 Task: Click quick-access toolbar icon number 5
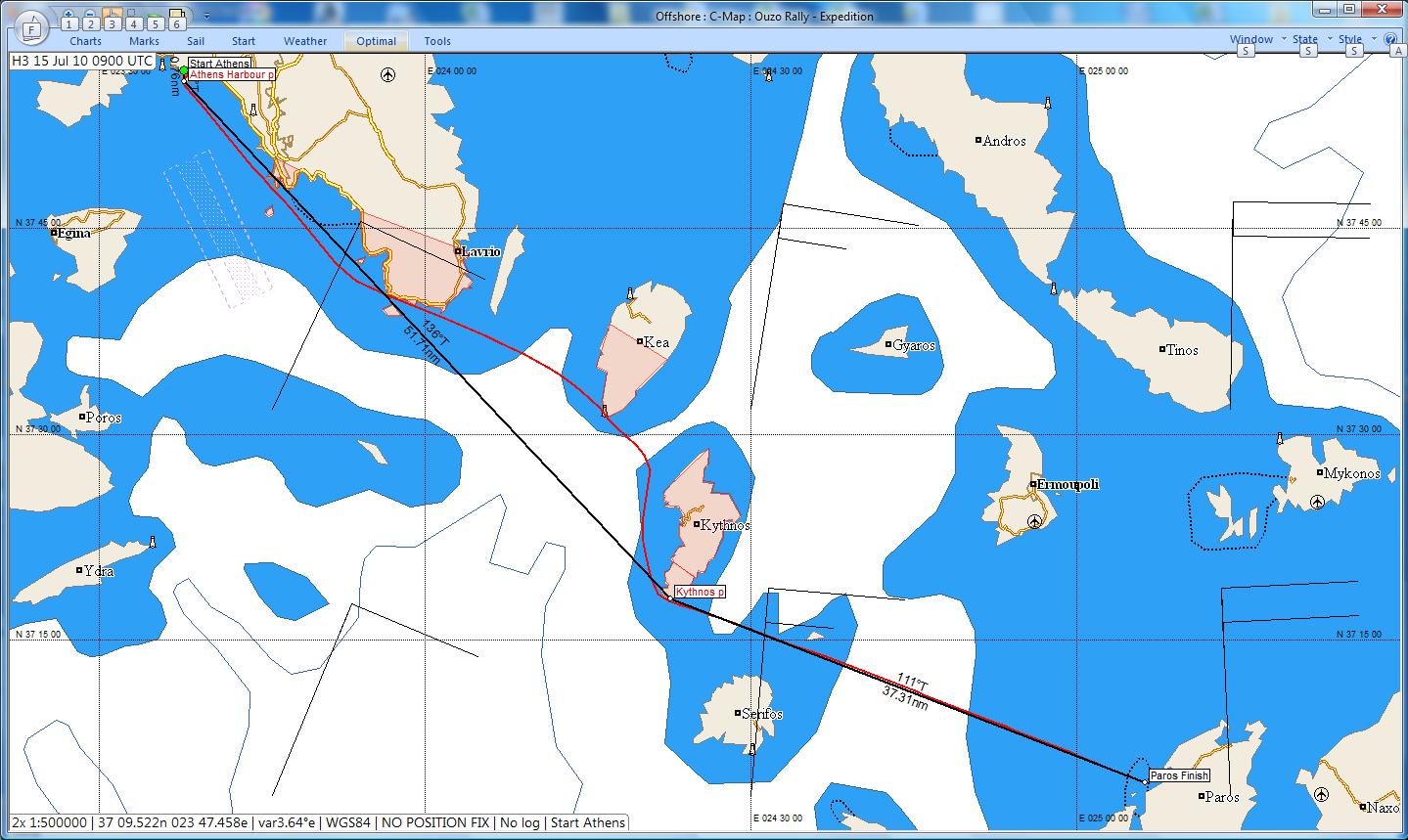(x=155, y=22)
